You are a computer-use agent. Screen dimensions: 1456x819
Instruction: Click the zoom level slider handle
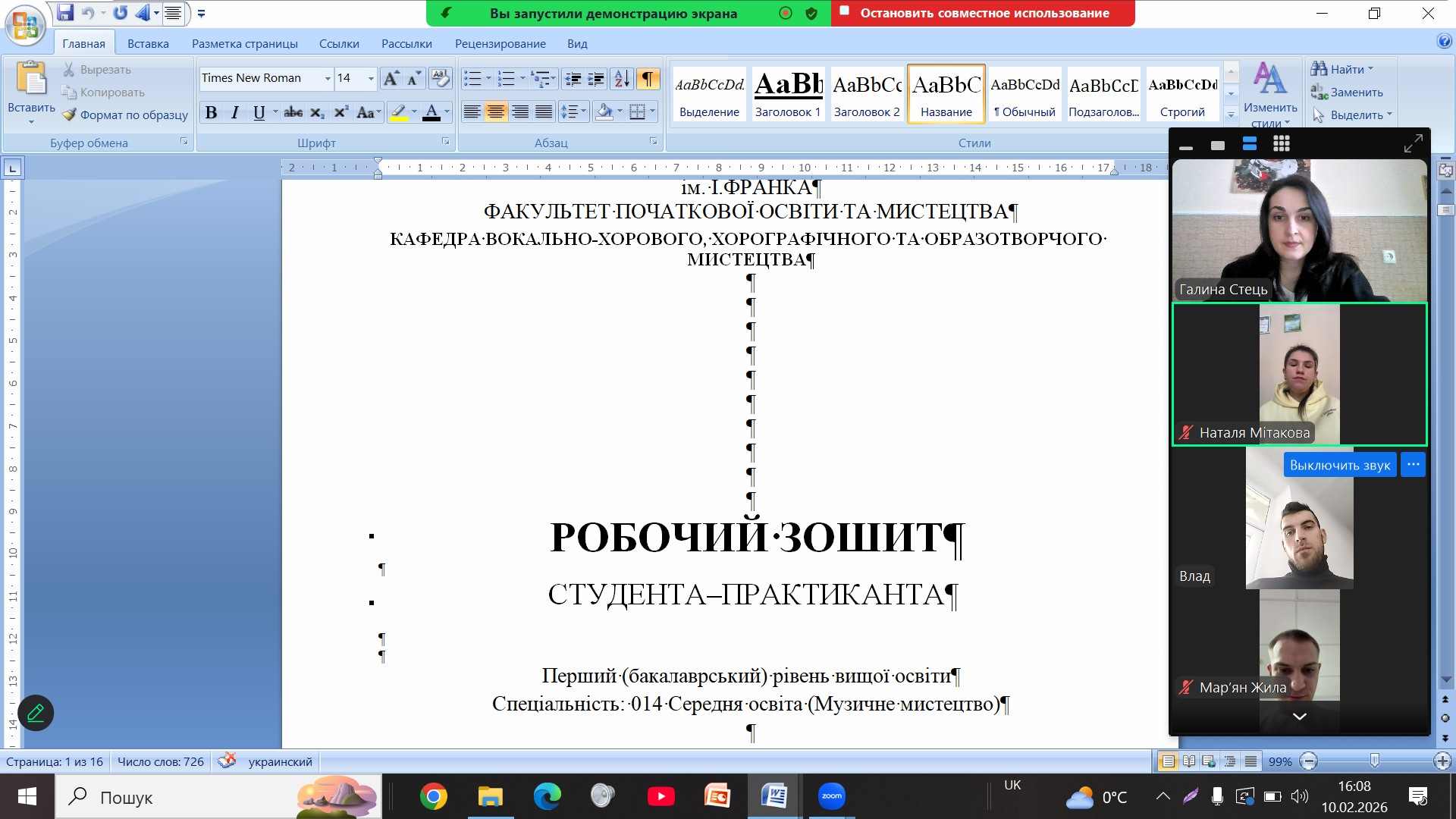pos(1374,761)
